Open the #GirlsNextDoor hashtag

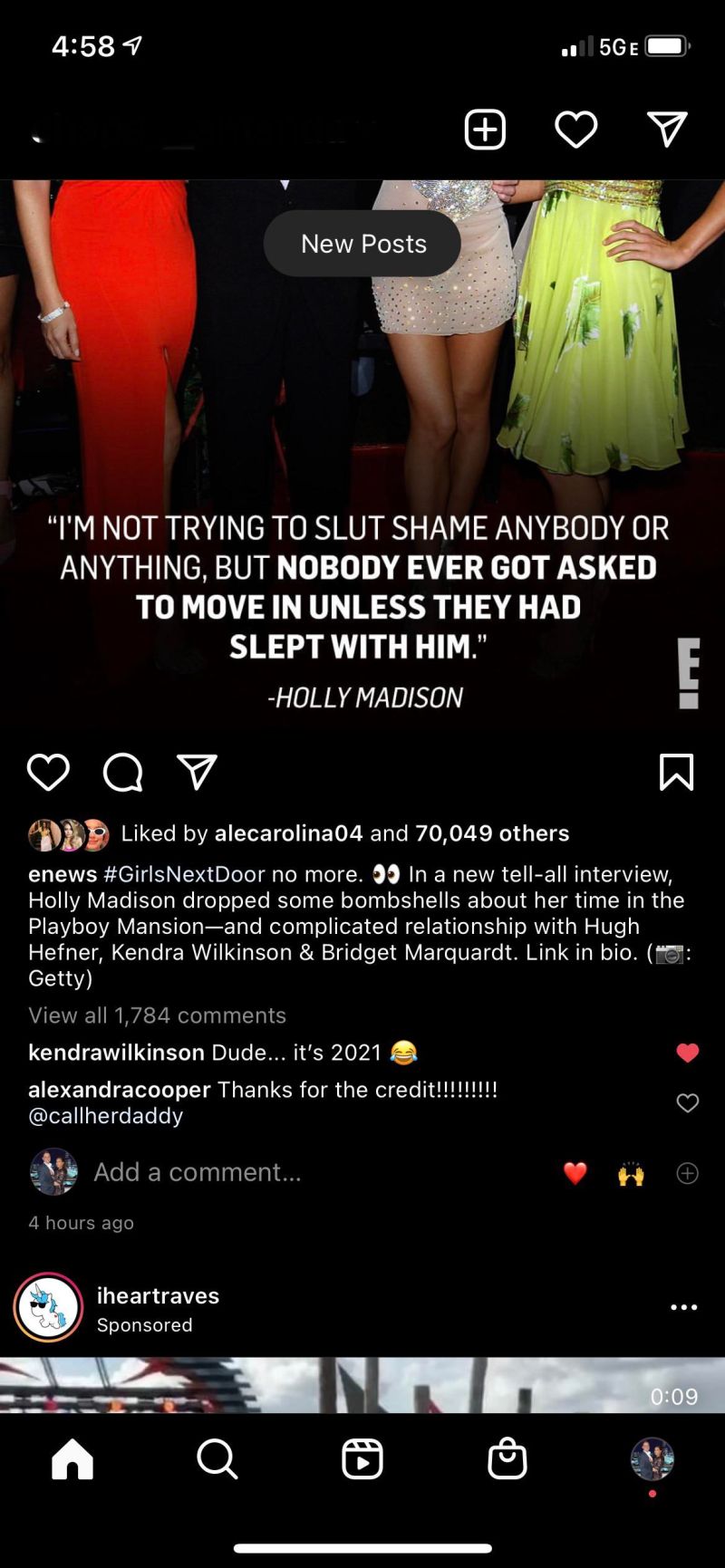click(184, 874)
